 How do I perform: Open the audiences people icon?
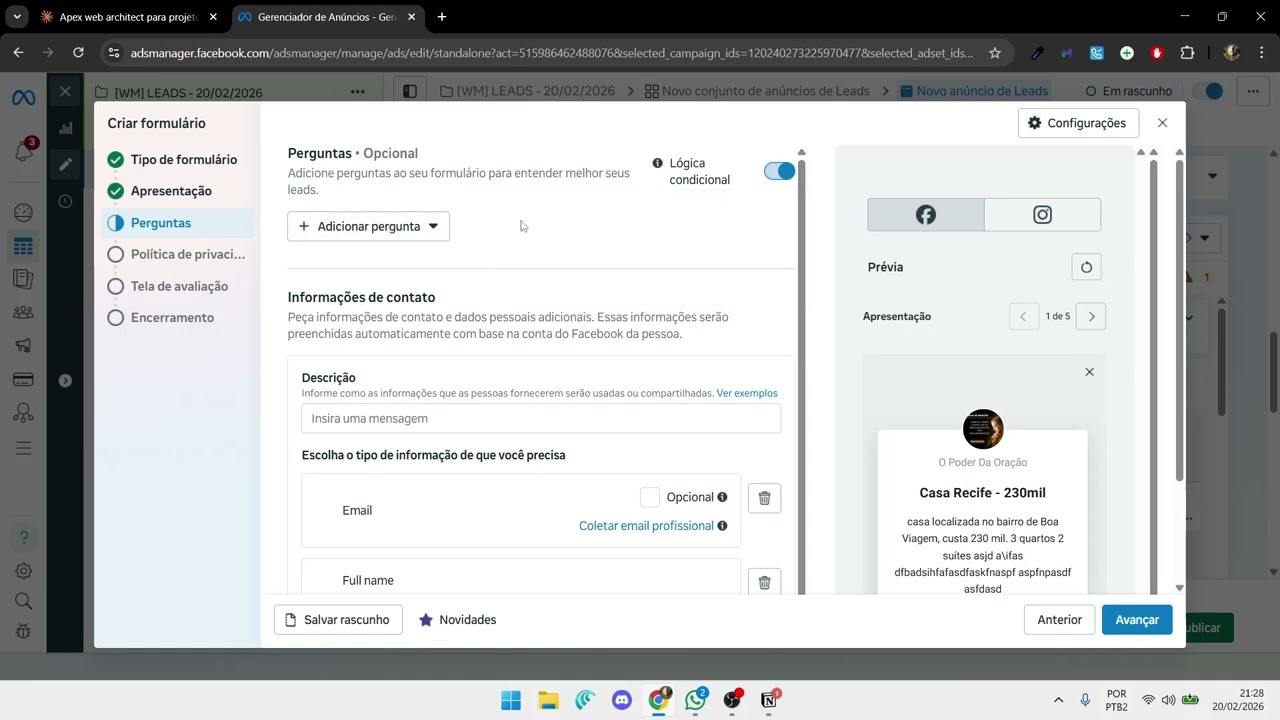(x=23, y=312)
